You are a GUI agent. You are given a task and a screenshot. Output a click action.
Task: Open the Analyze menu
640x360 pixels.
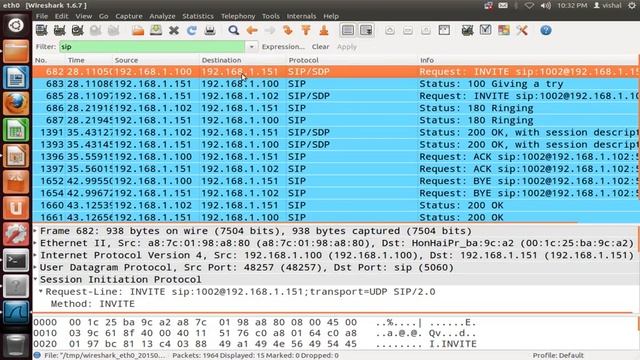point(162,16)
